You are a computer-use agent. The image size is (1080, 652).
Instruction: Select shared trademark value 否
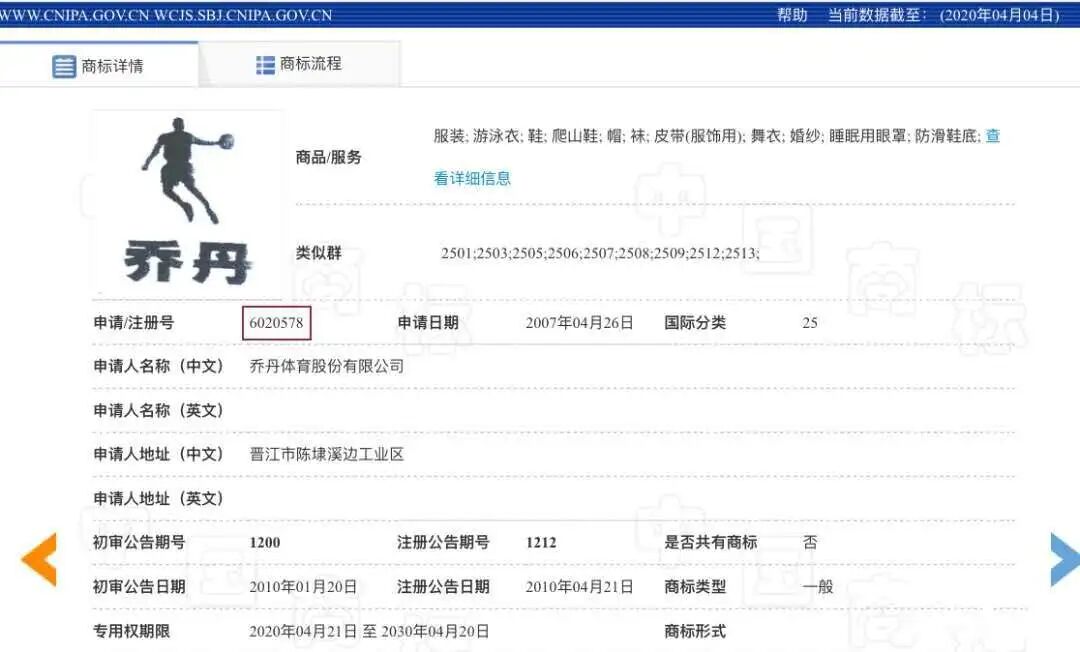pyautogui.click(x=810, y=543)
